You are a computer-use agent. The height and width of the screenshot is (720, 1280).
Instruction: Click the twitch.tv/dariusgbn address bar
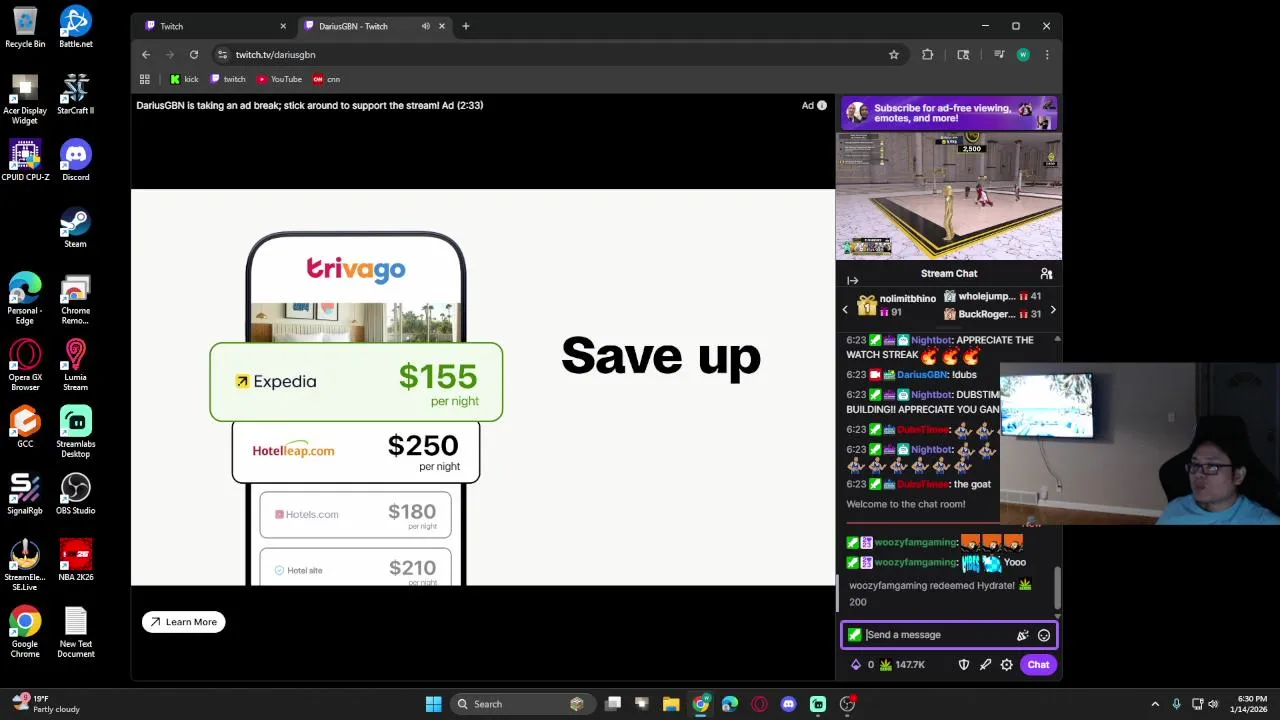560,55
